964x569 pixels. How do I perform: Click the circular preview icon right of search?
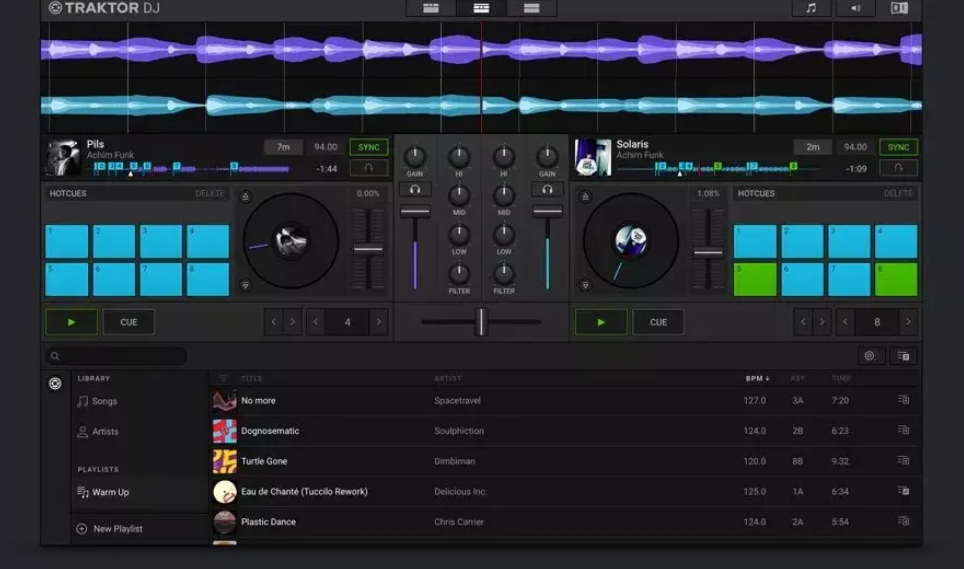coord(869,356)
